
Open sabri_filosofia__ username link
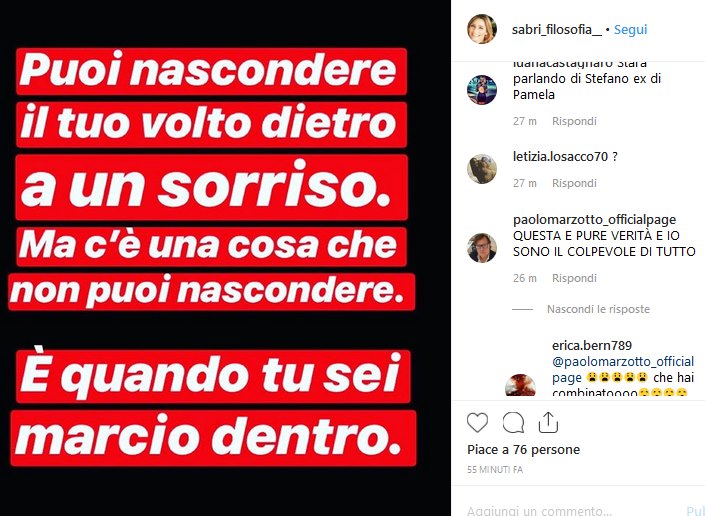[x=557, y=30]
